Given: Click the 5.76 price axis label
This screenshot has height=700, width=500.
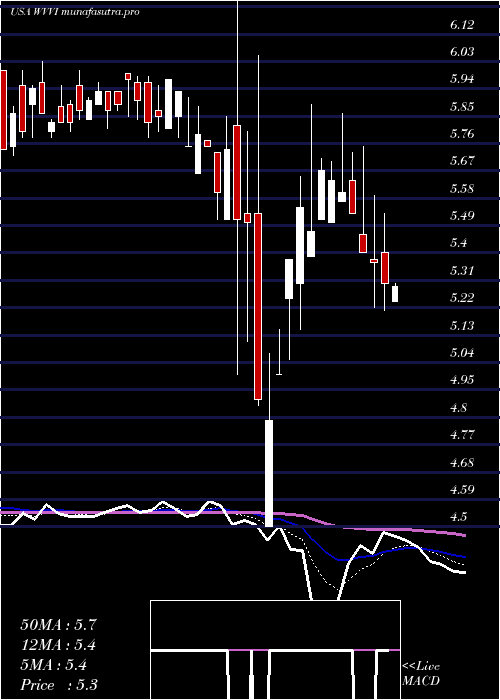Looking at the screenshot, I should tap(462, 134).
